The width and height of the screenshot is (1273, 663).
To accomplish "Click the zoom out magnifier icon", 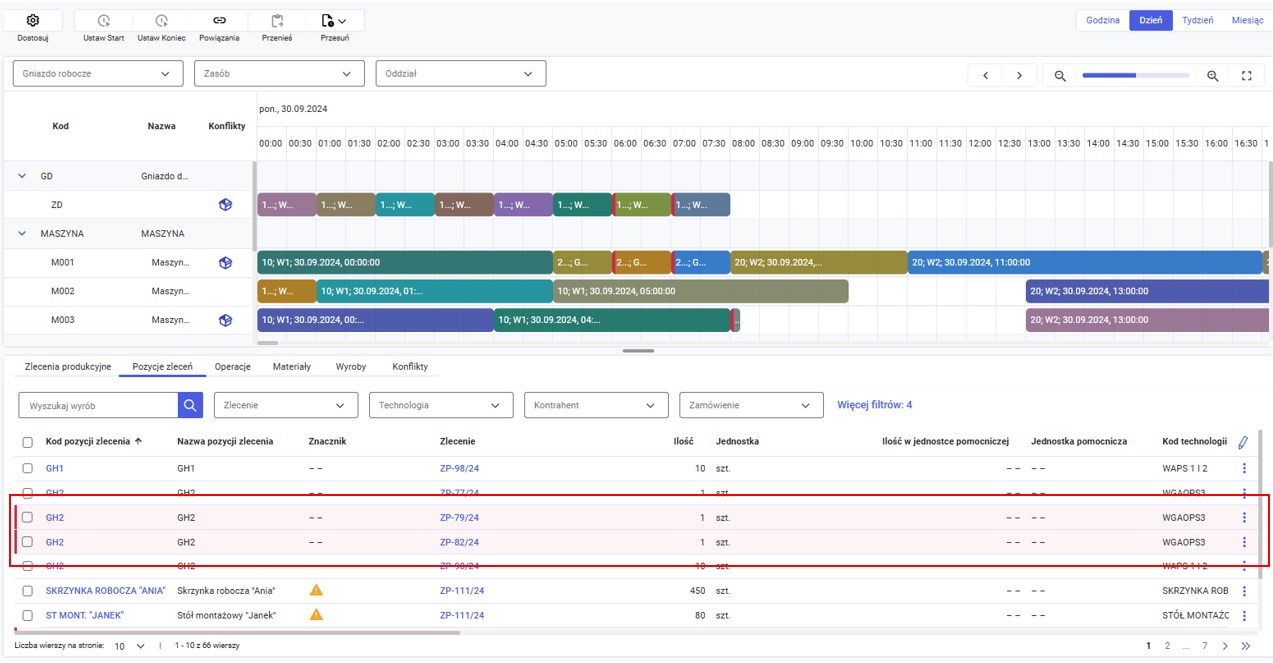I will point(1060,76).
